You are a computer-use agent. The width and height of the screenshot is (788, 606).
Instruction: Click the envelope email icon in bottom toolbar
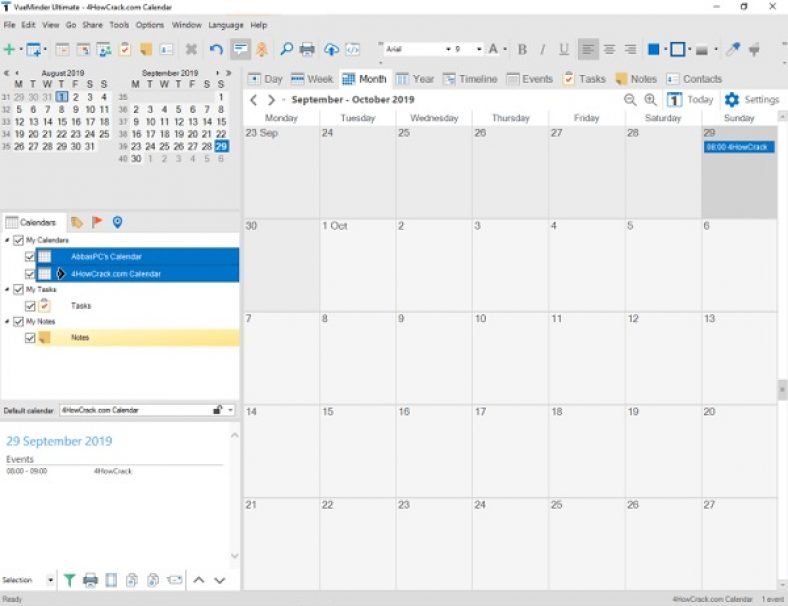point(174,580)
